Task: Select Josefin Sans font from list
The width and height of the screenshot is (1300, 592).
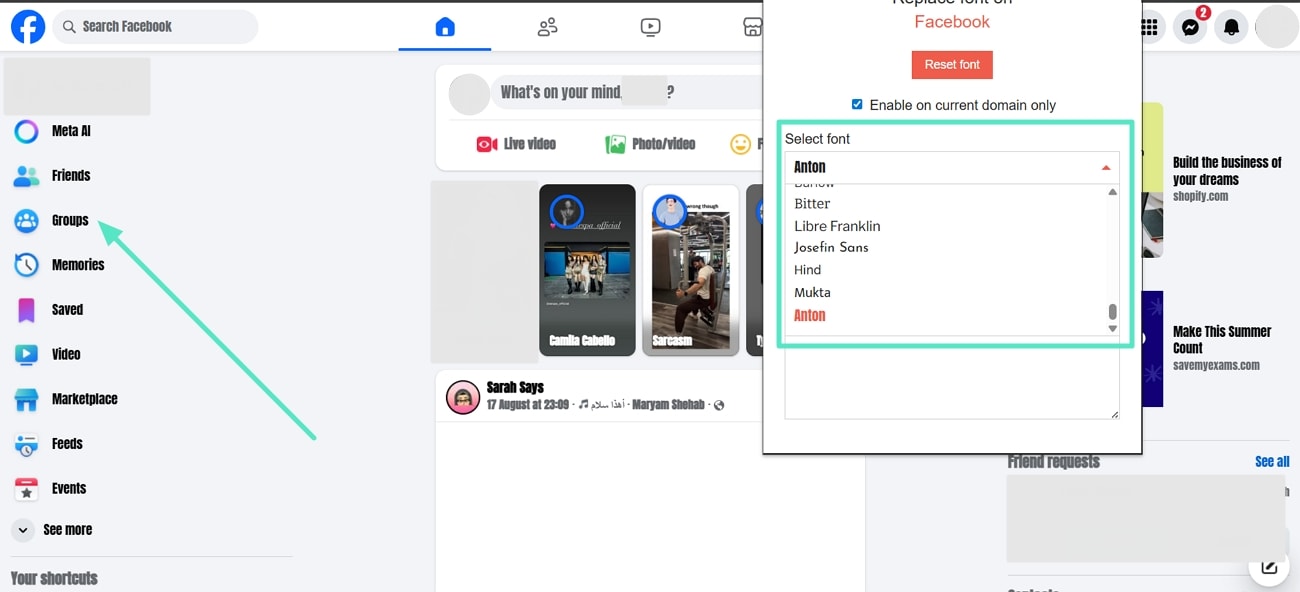Action: pos(831,248)
